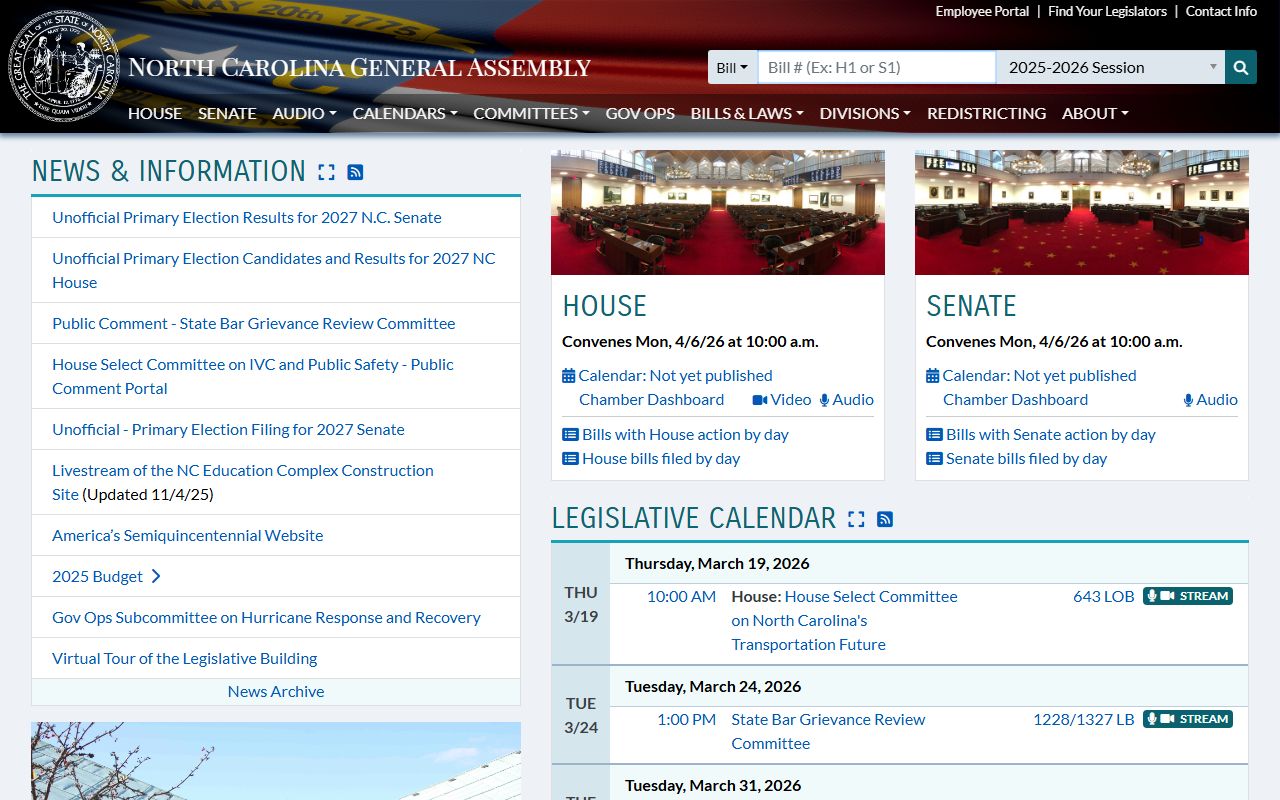1280x800 pixels.
Task: Open House Video stream link
Action: (782, 399)
